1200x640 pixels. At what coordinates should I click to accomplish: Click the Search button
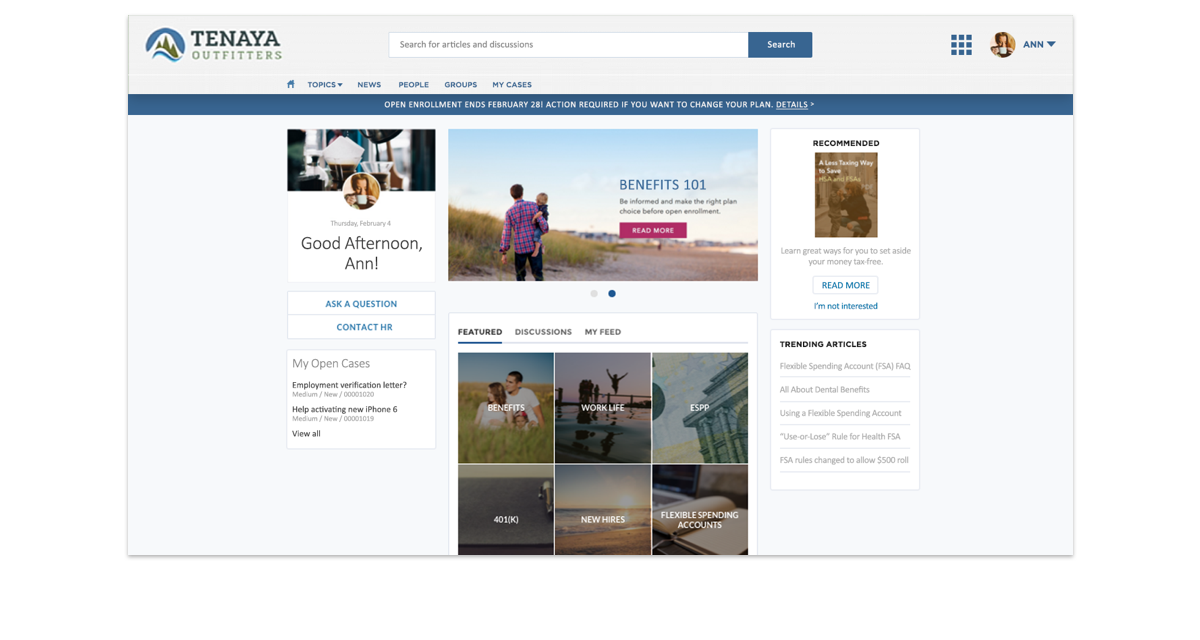tap(780, 45)
